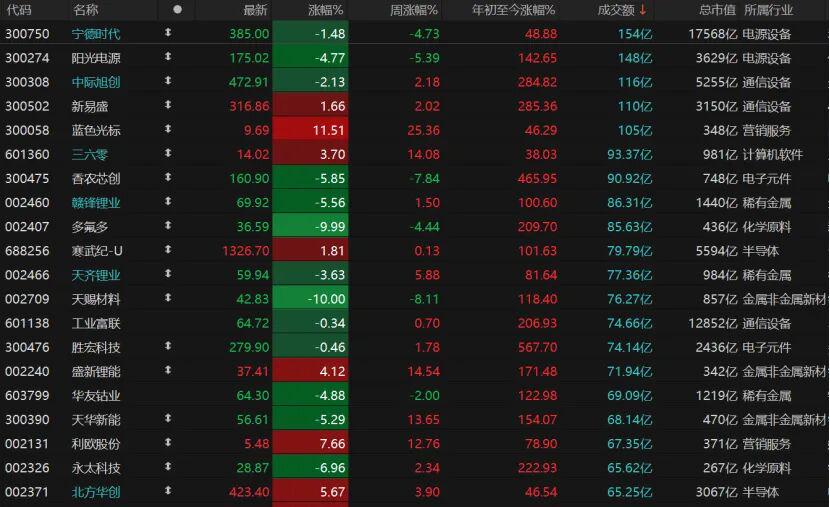Click the marker icon beside 宁德时代
The height and width of the screenshot is (507, 830).
(x=167, y=33)
